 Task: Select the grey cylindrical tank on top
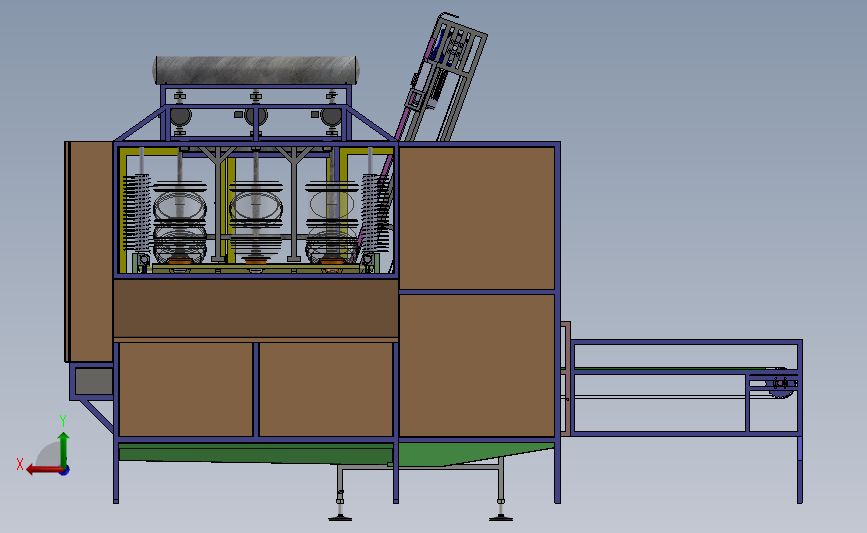[x=256, y=70]
